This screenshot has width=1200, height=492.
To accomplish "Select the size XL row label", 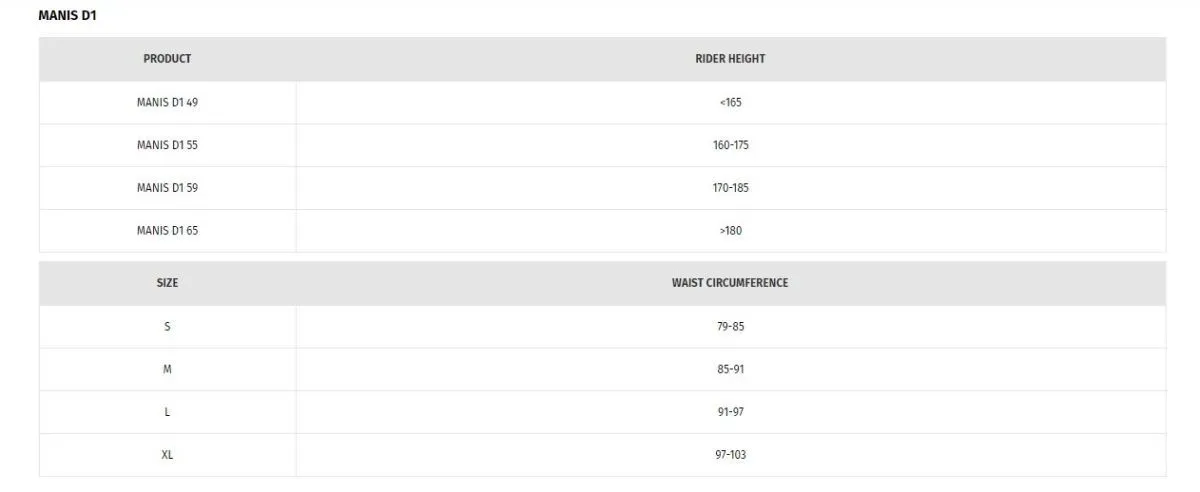I will (x=167, y=455).
